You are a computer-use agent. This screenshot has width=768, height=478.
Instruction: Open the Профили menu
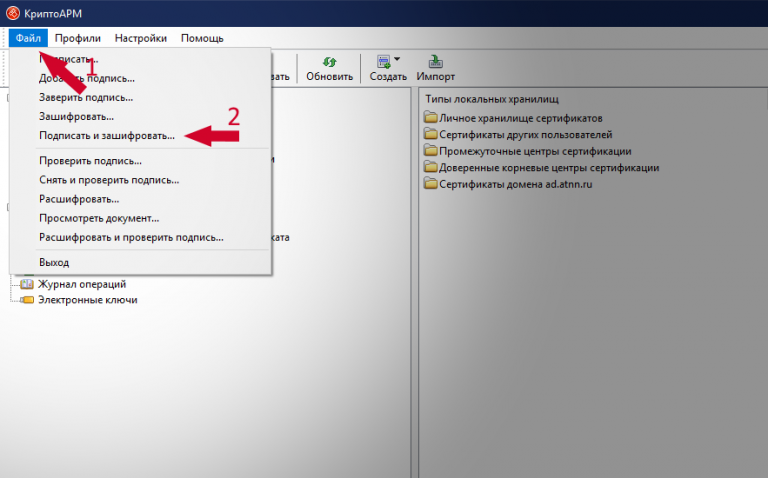[x=77, y=38]
